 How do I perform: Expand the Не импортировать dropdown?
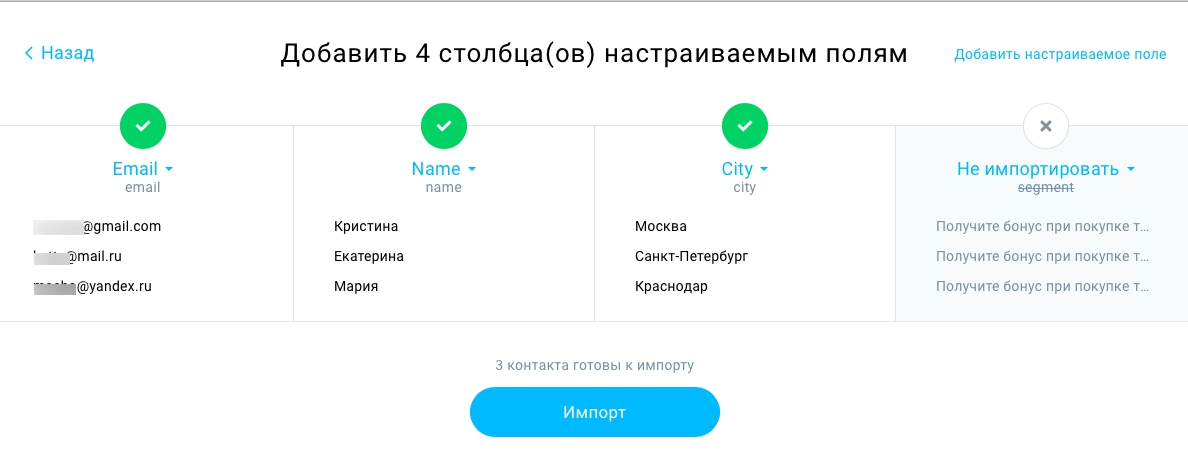click(1046, 168)
